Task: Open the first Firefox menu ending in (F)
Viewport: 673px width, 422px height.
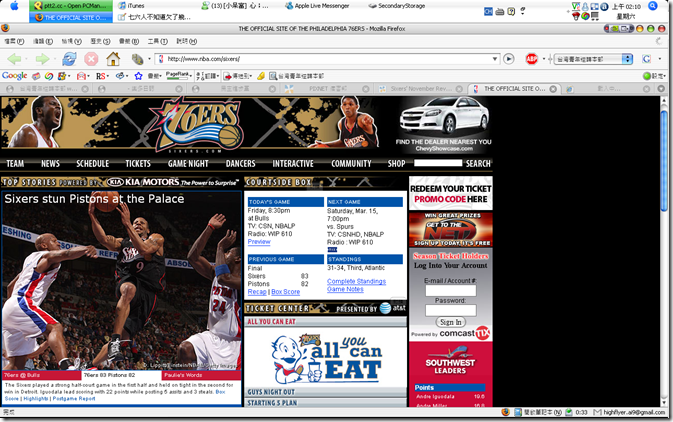Action: click(14, 41)
